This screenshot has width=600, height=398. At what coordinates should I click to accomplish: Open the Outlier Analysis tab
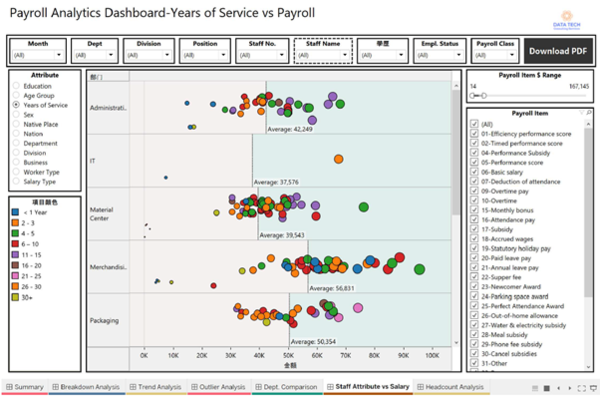[x=218, y=387]
